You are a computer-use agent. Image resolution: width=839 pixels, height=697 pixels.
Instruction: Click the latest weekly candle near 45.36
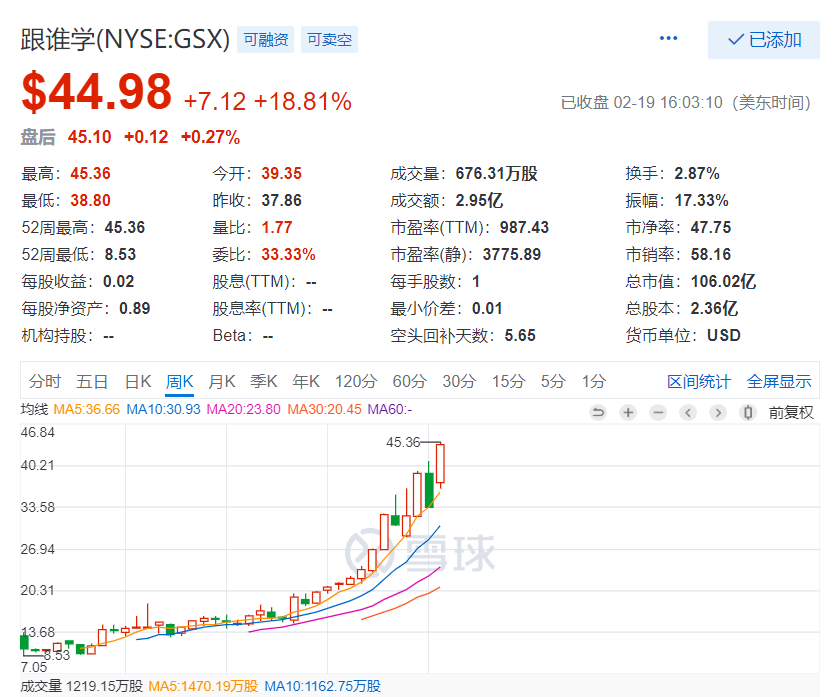click(440, 464)
